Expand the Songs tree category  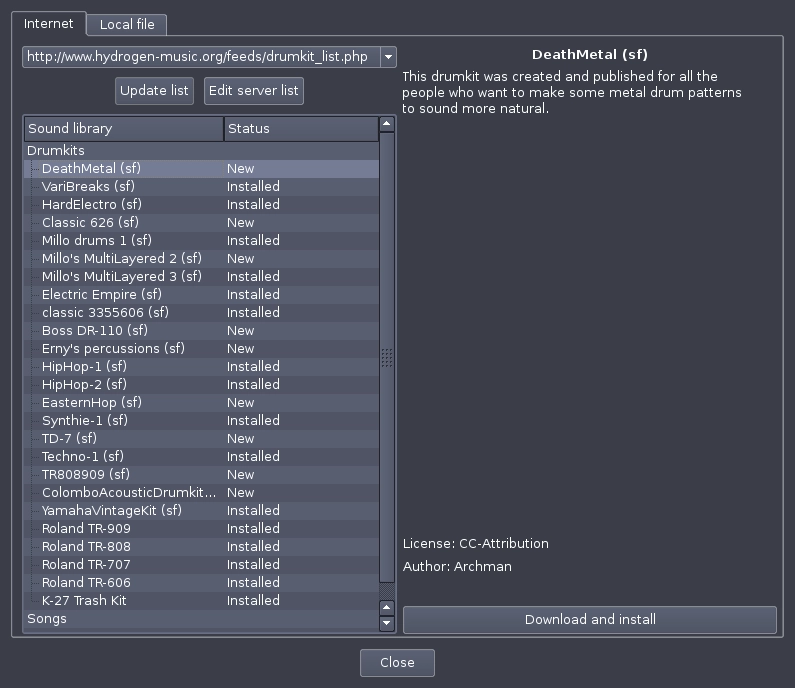47,619
